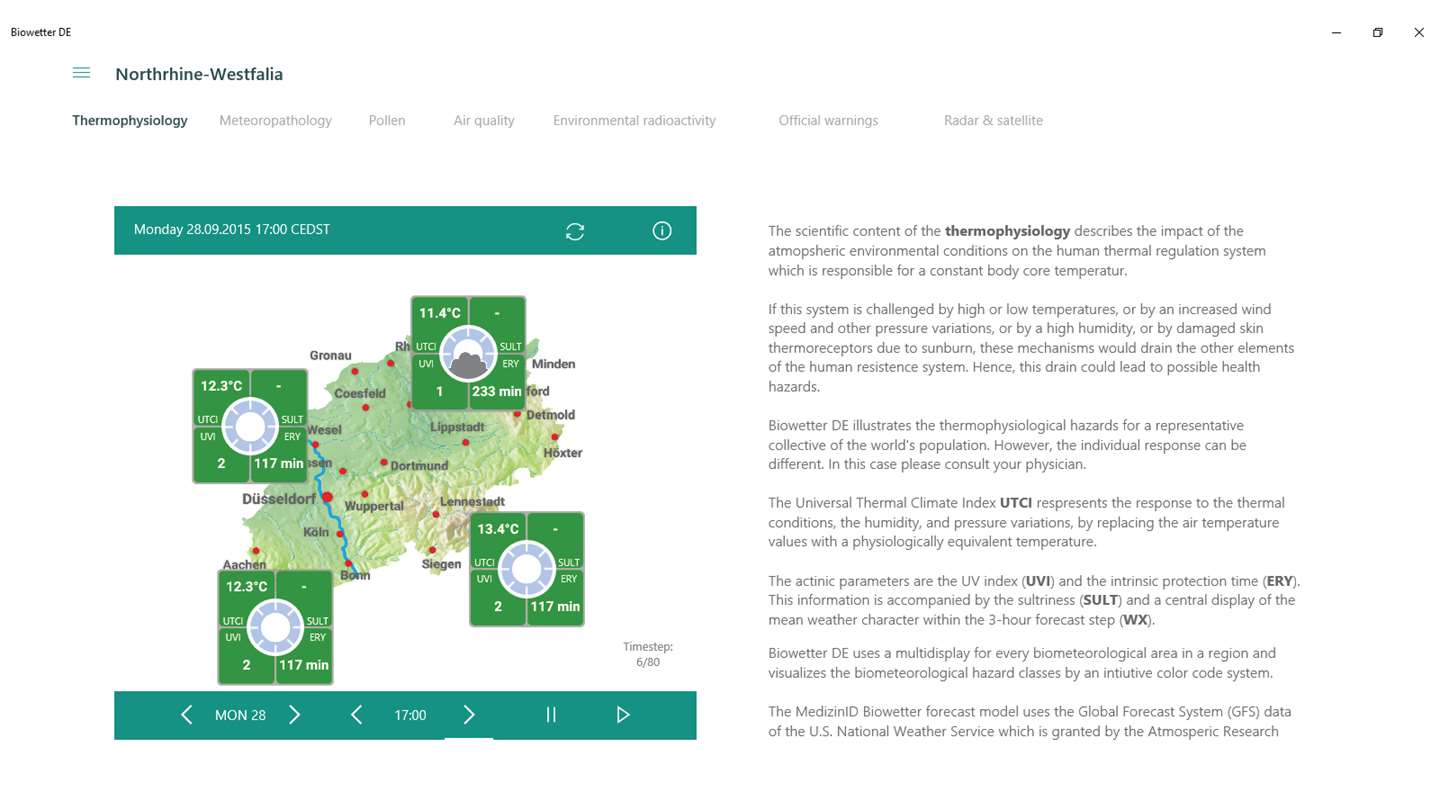
Task: Click the Timestep 6/80 indicator
Action: pyautogui.click(x=648, y=654)
